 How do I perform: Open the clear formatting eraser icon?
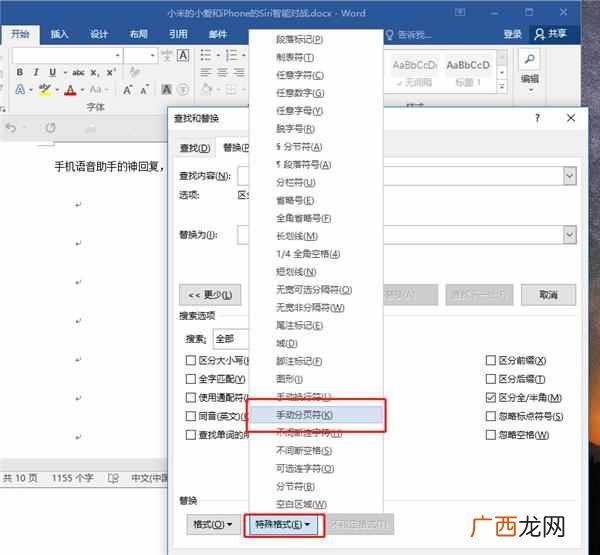click(134, 72)
